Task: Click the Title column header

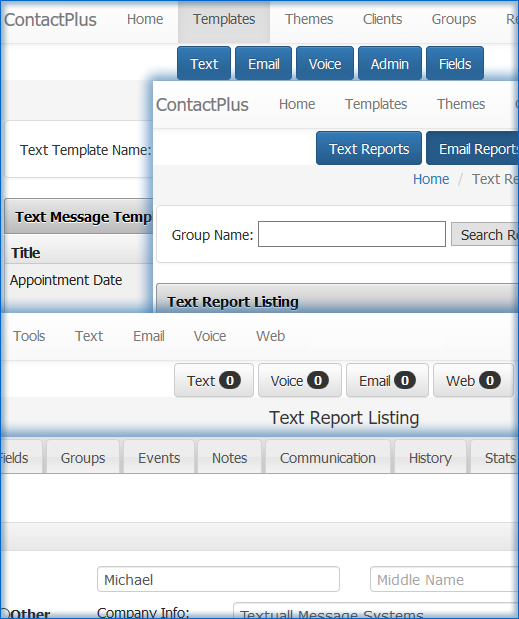Action: pos(26,253)
